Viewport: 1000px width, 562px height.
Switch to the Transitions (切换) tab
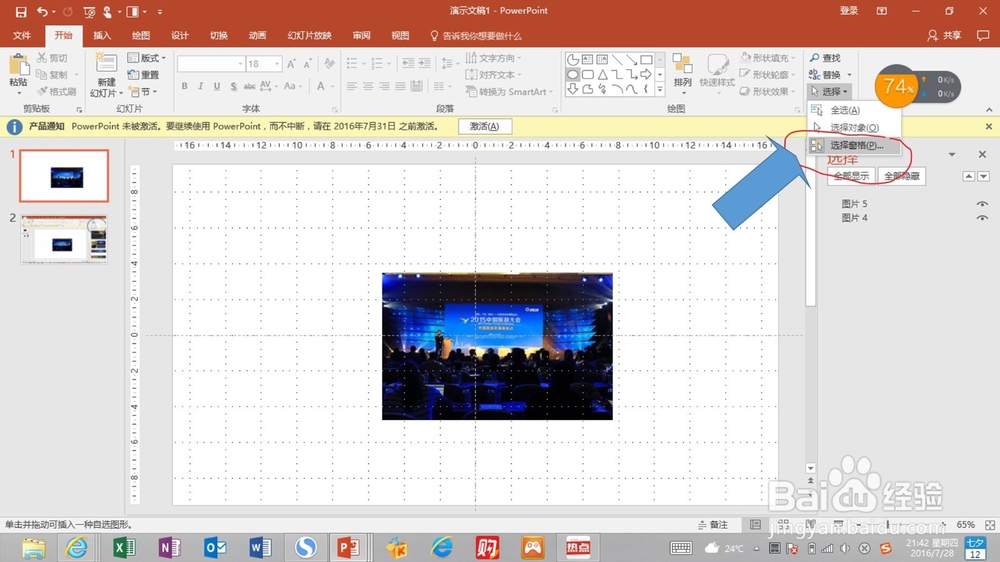click(x=219, y=36)
